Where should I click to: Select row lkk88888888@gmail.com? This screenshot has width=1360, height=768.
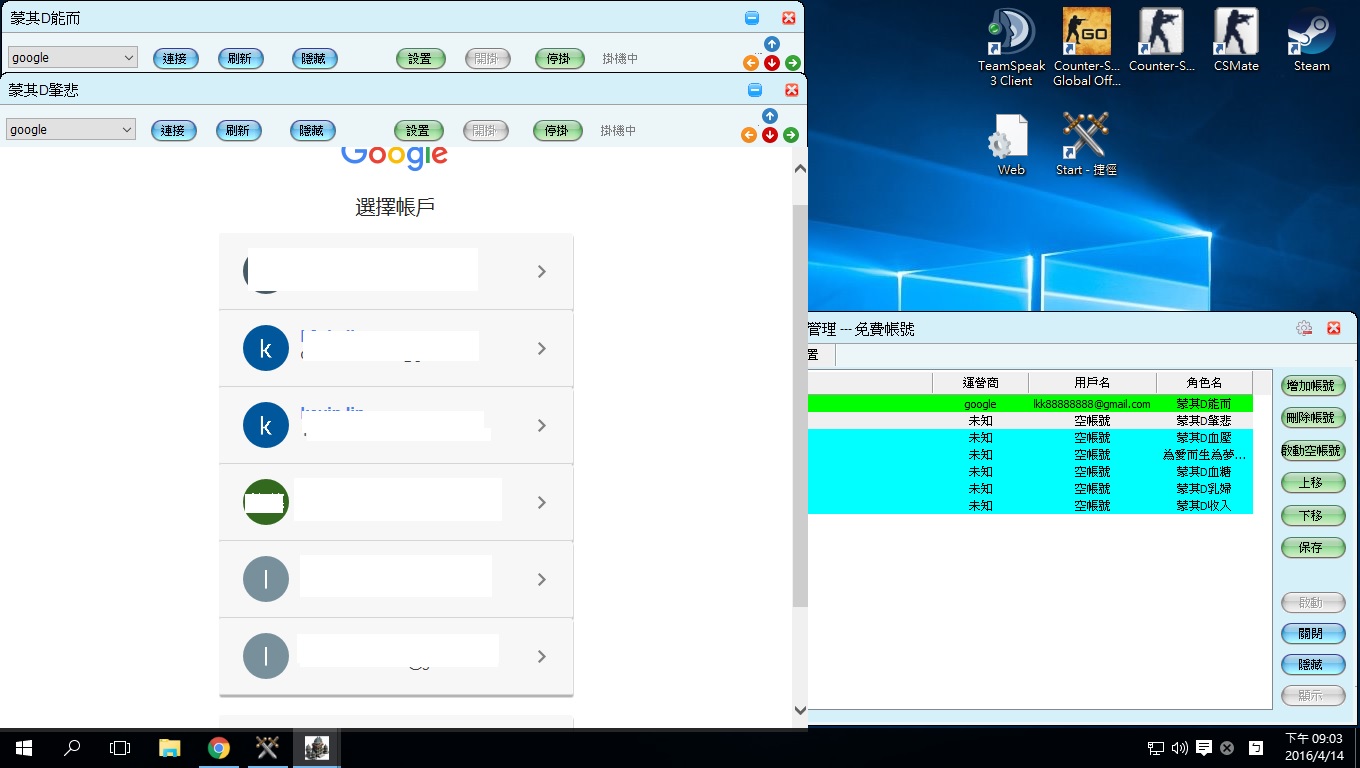1030,404
